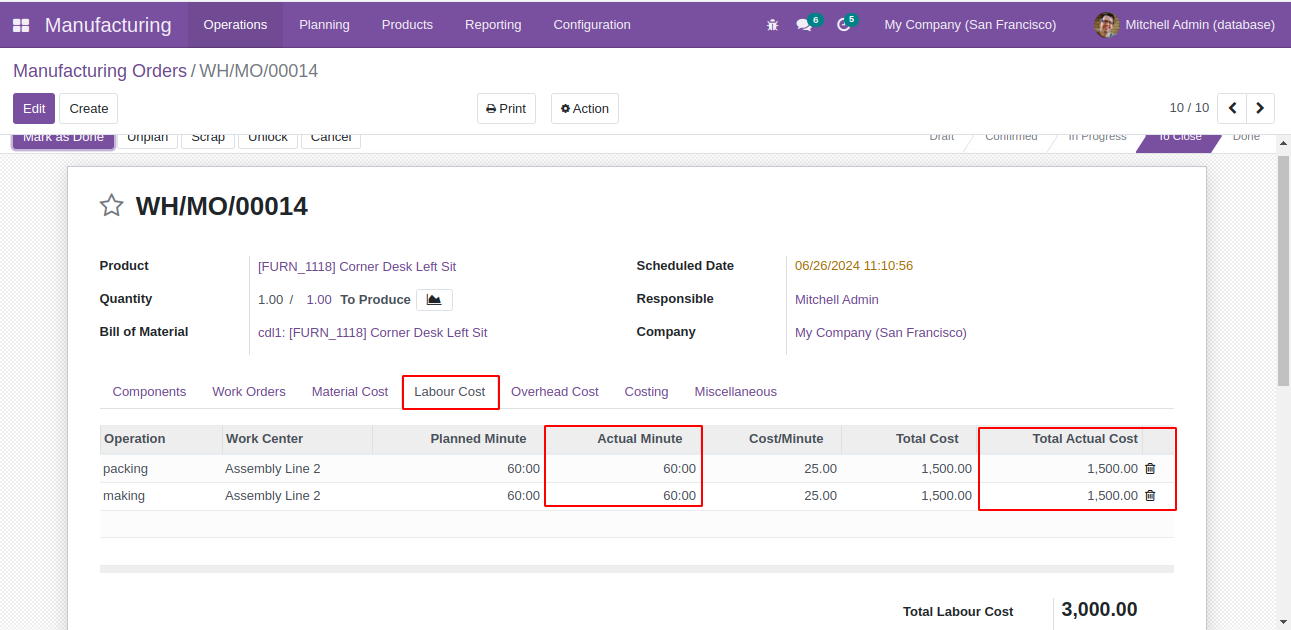Switch to the Work Orders tab
Screen dimensions: 1291x630
pos(249,392)
